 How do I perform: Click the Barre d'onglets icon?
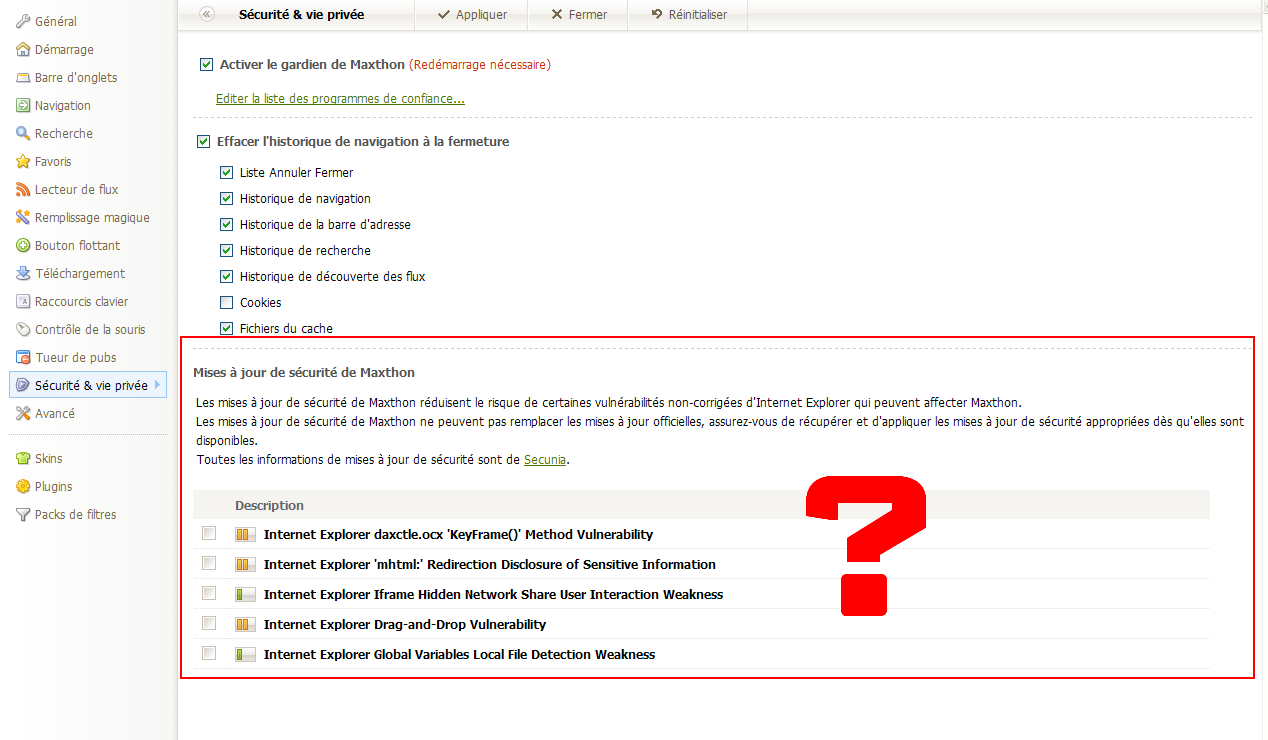pyautogui.click(x=23, y=78)
